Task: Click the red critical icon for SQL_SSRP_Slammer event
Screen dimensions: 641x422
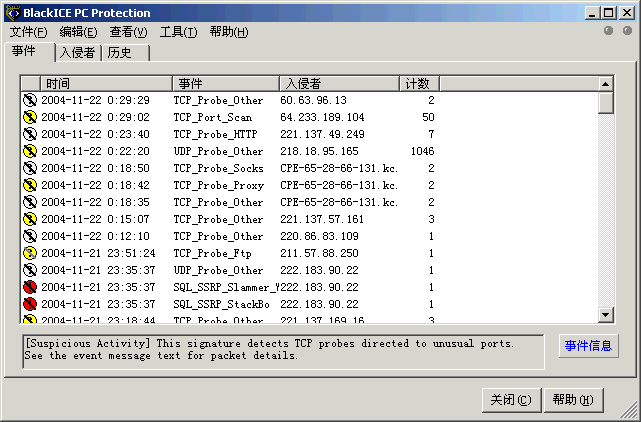Action: tap(30, 287)
